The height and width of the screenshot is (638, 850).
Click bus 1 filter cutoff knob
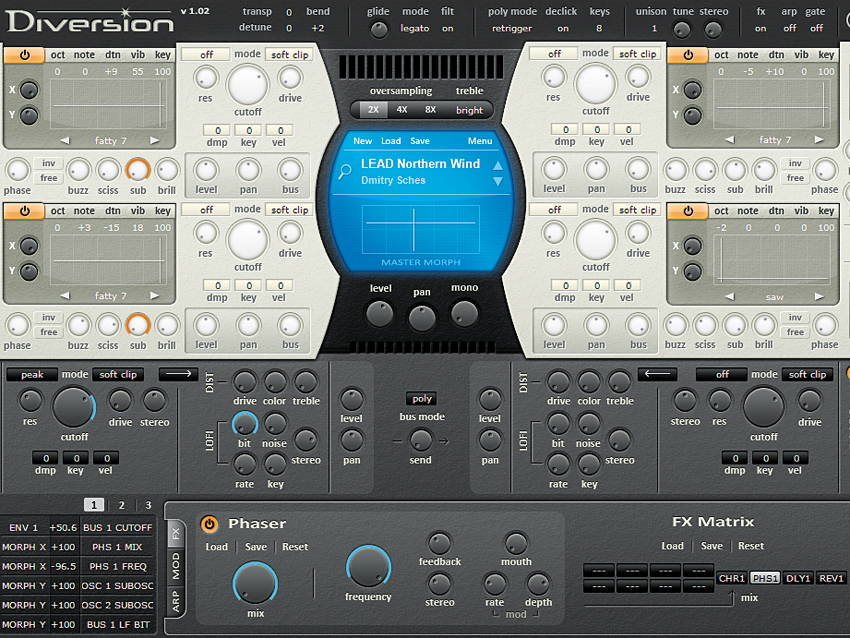(x=74, y=408)
